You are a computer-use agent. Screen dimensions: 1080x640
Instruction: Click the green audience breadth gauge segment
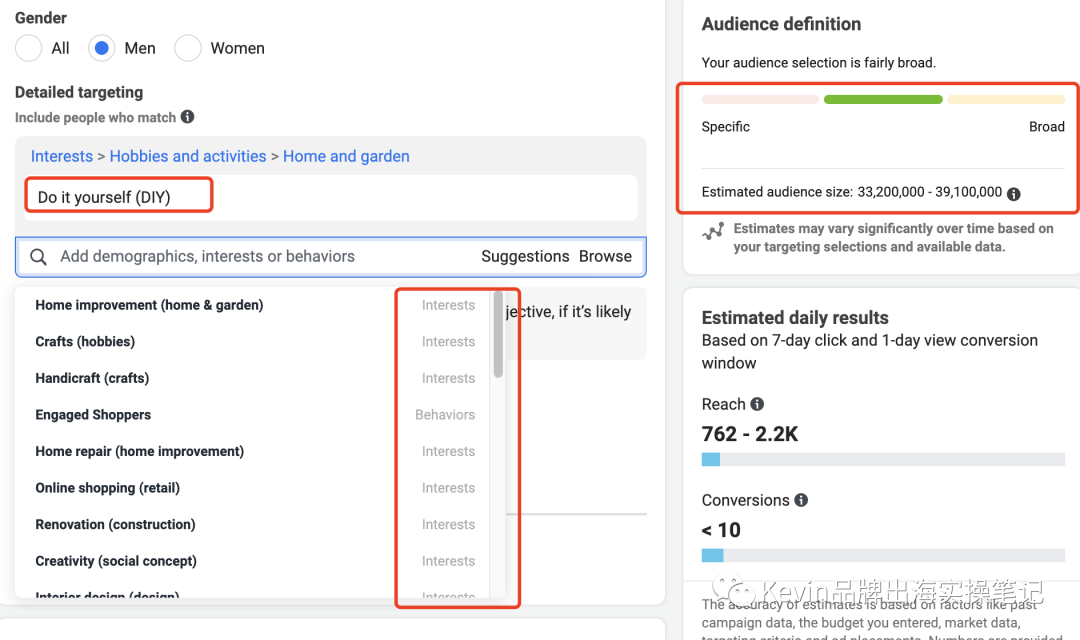(x=883, y=100)
